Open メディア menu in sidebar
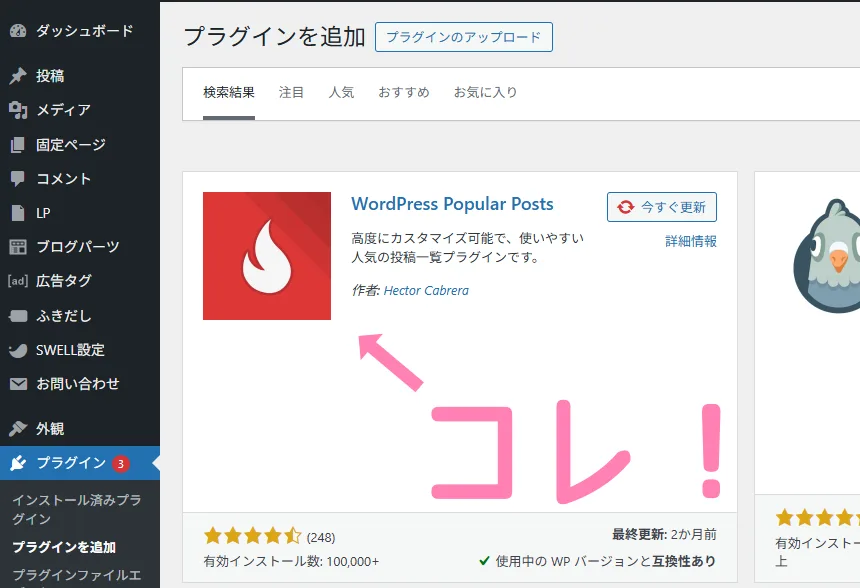Image resolution: width=860 pixels, height=588 pixels. point(80,110)
